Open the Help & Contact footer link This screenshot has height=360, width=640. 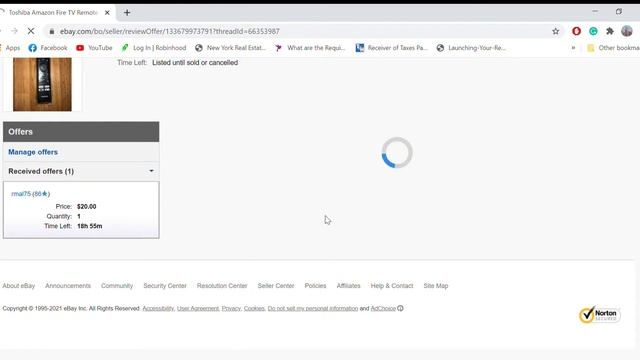392,286
